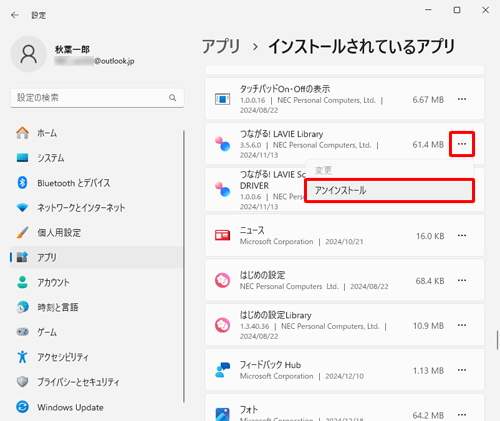This screenshot has width=500, height=421.
Task: Click the 6.67 MB size value
Action: point(428,99)
